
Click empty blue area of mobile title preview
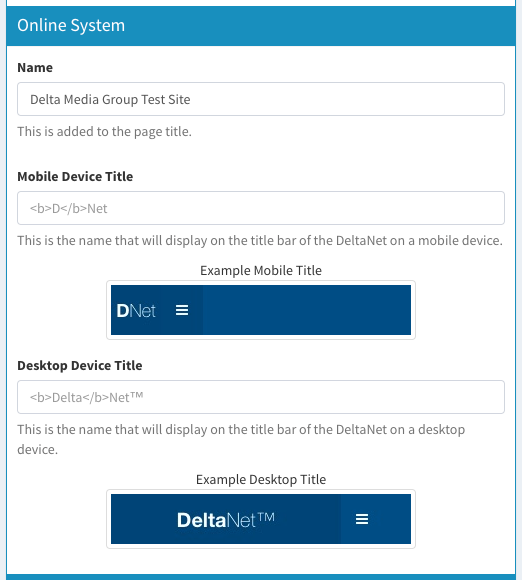307,310
